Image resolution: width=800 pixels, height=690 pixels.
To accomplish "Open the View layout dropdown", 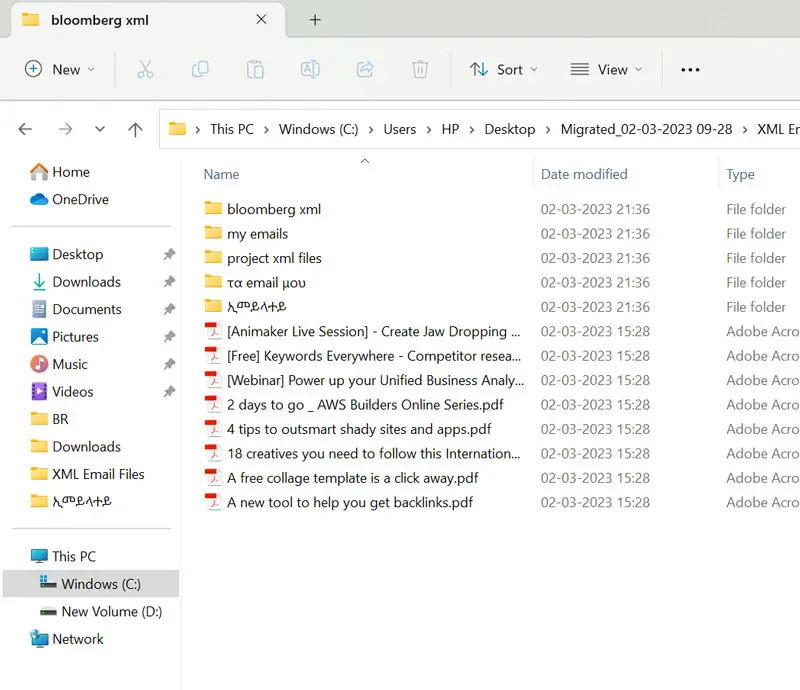I will coord(606,69).
